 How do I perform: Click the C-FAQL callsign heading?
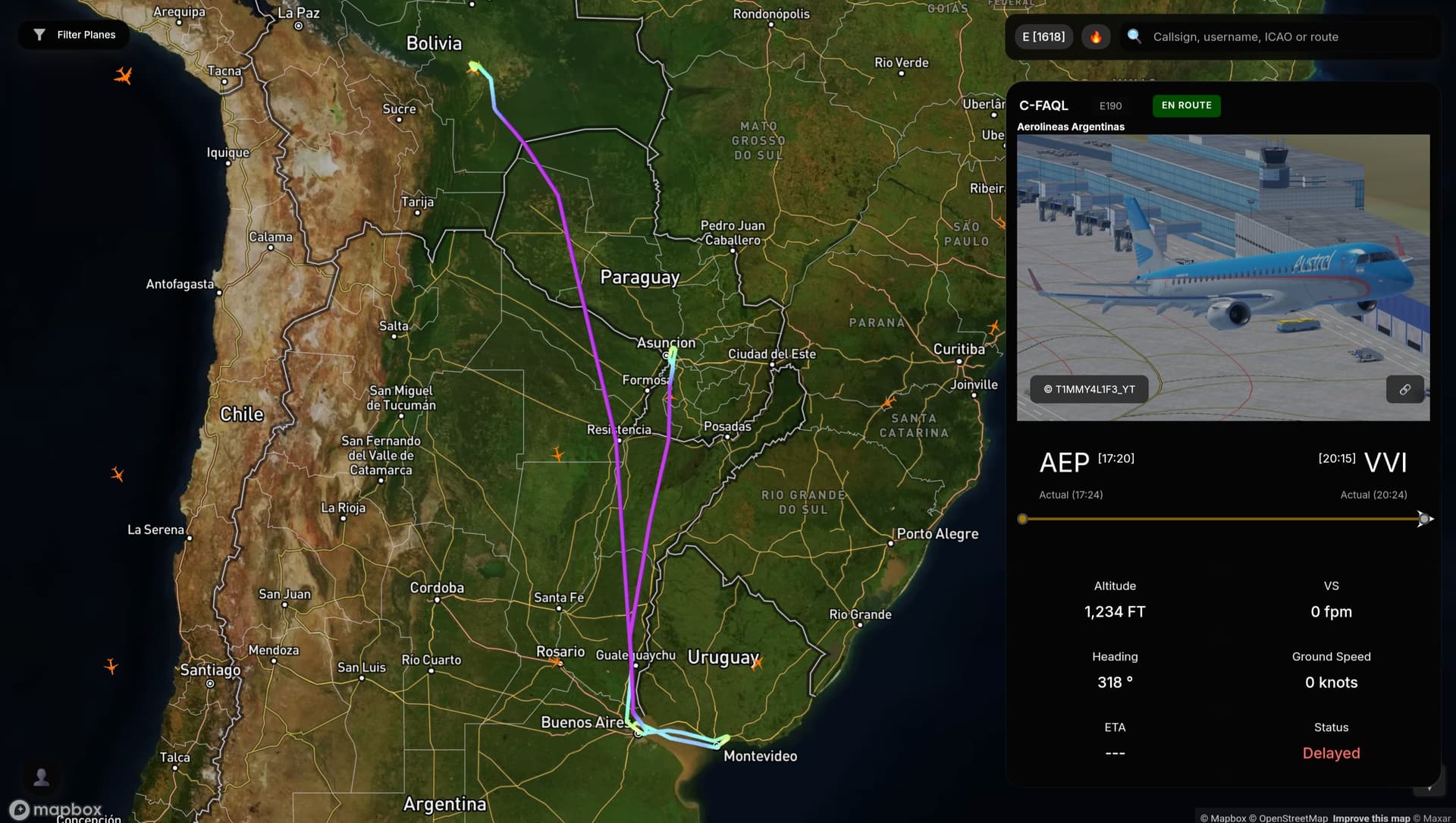pyautogui.click(x=1043, y=105)
